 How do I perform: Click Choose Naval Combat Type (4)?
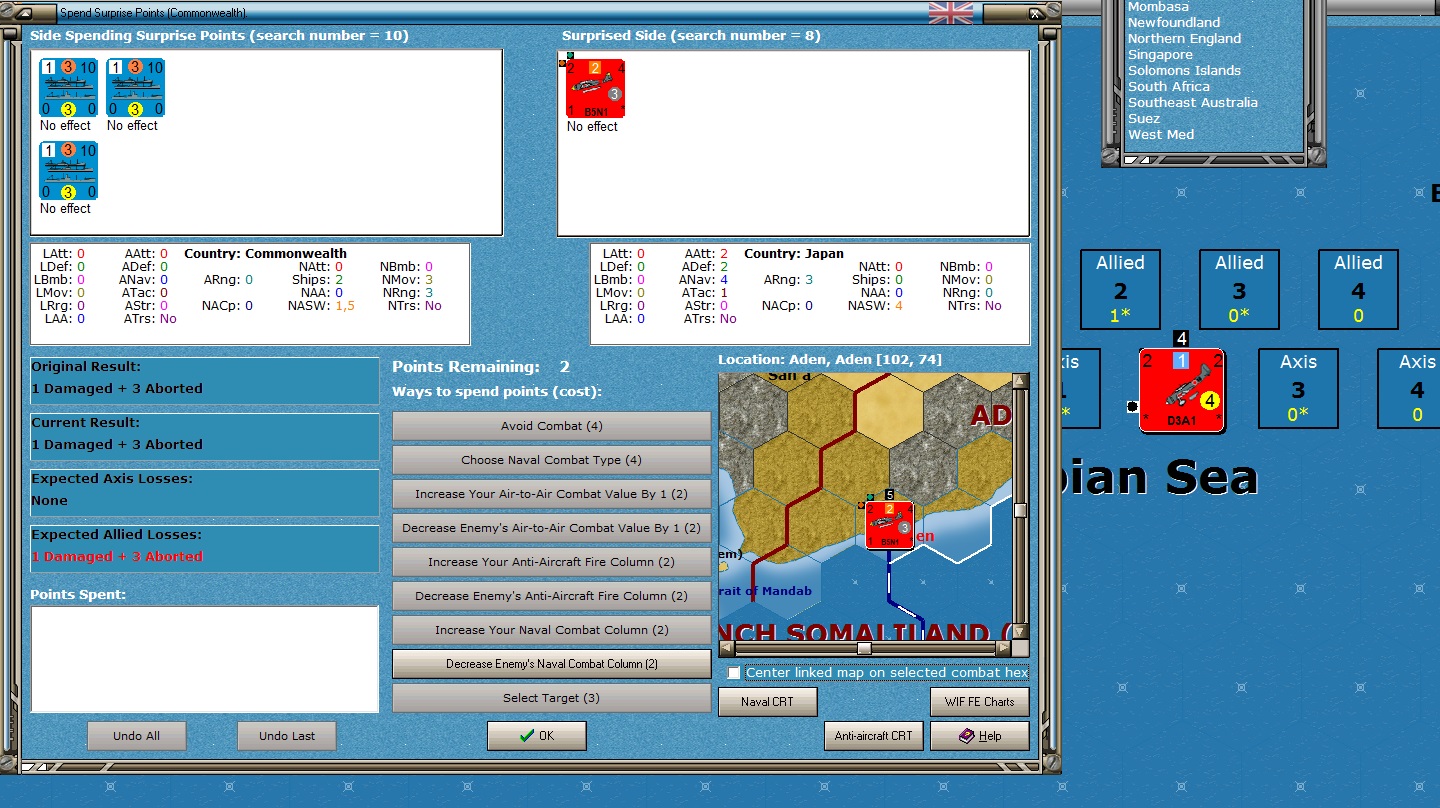552,460
